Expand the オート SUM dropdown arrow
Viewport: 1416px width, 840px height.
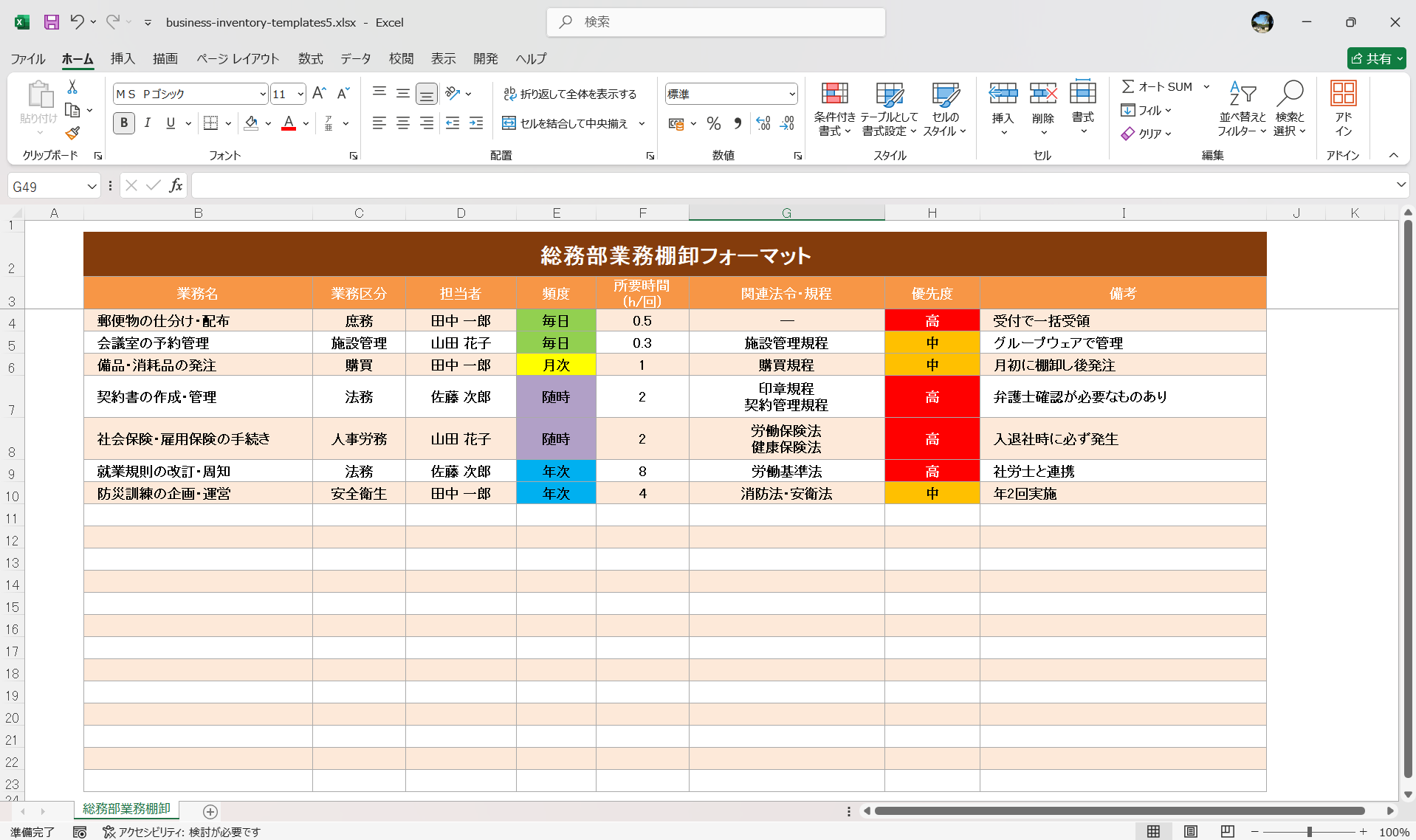point(1206,87)
